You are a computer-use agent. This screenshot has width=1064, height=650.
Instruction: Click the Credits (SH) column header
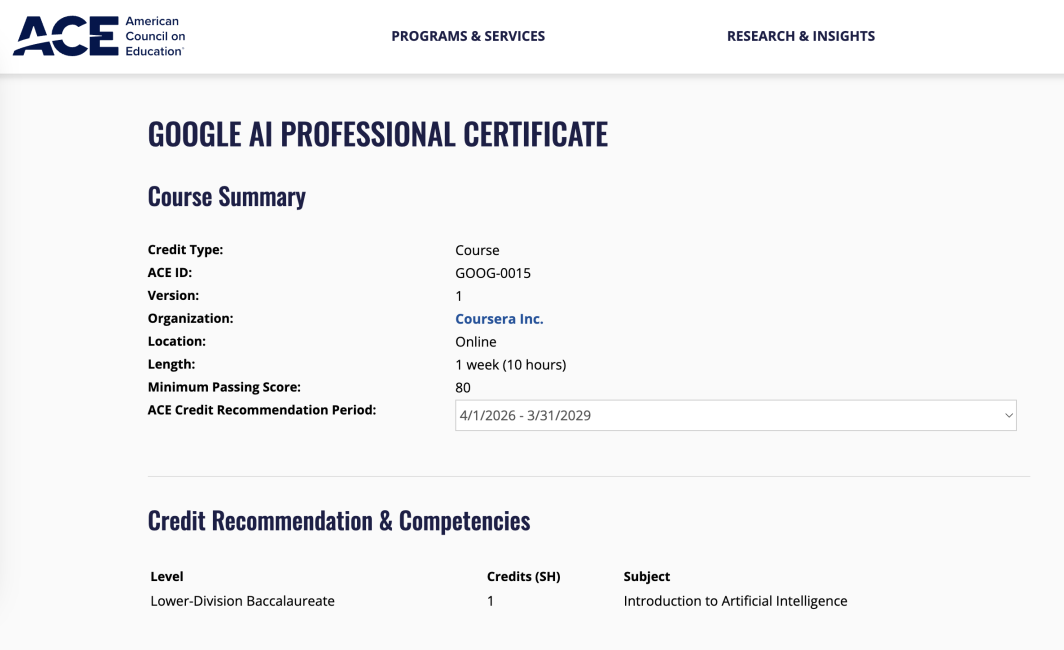point(524,577)
